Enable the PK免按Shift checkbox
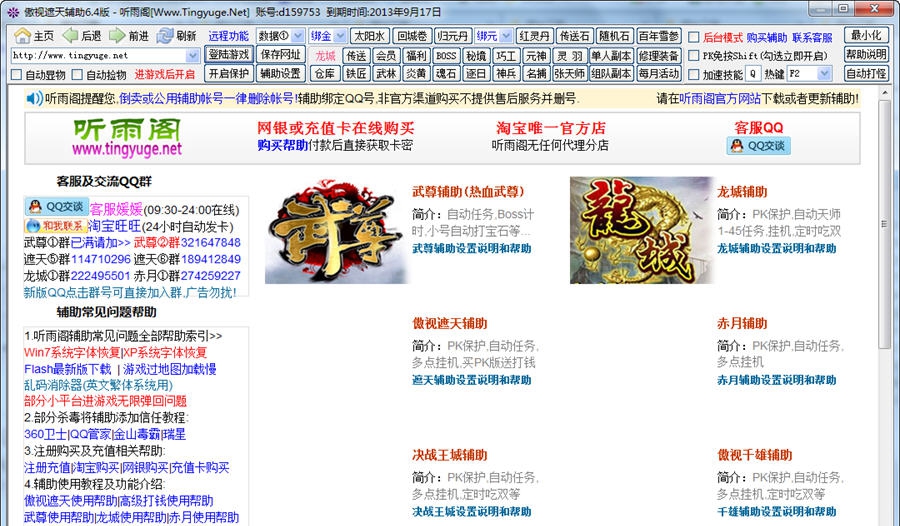Screen dimensions: 900x526 [693, 56]
